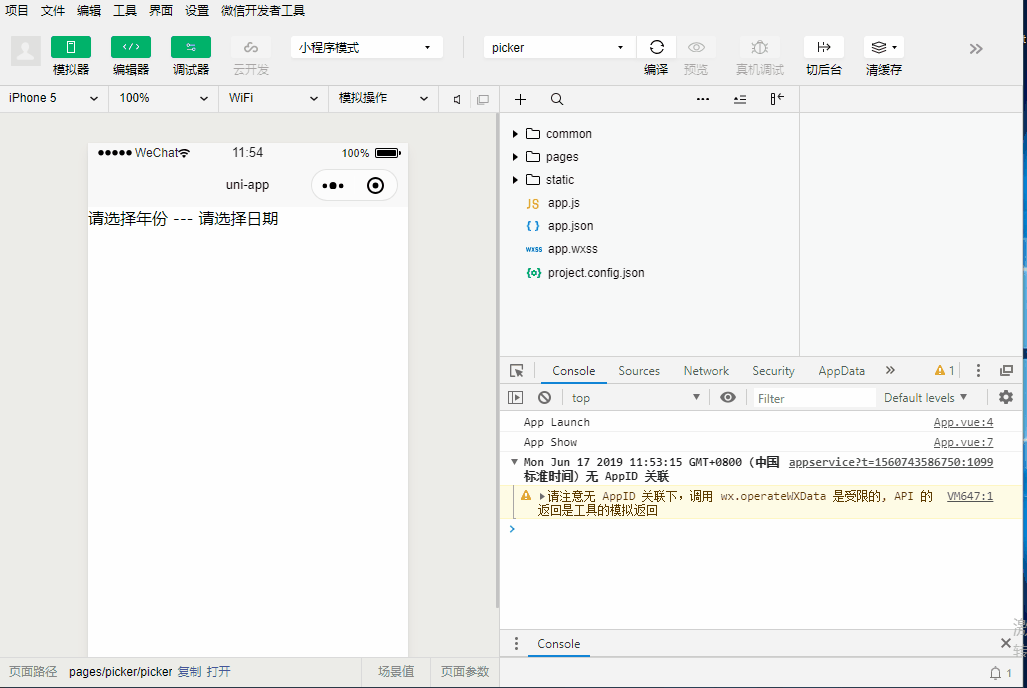Open the devtools three-dot menu
This screenshot has width=1027, height=688.
[x=978, y=371]
